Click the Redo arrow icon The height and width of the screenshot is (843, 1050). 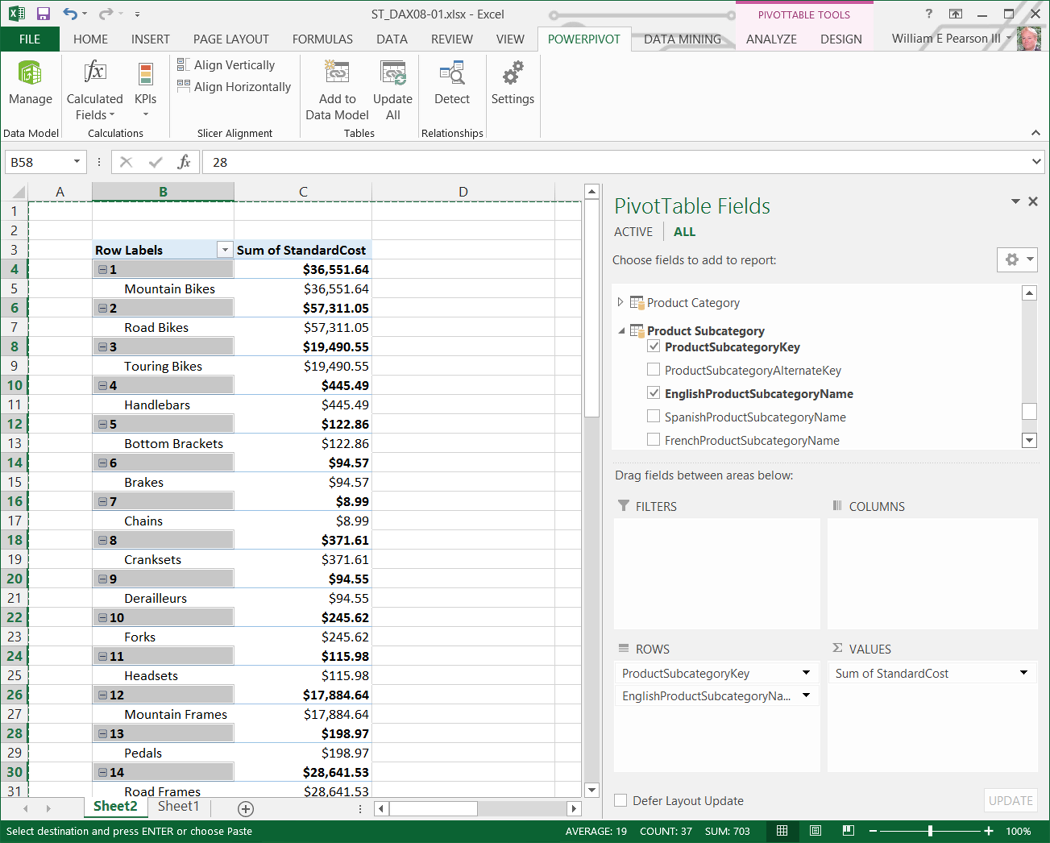click(106, 13)
